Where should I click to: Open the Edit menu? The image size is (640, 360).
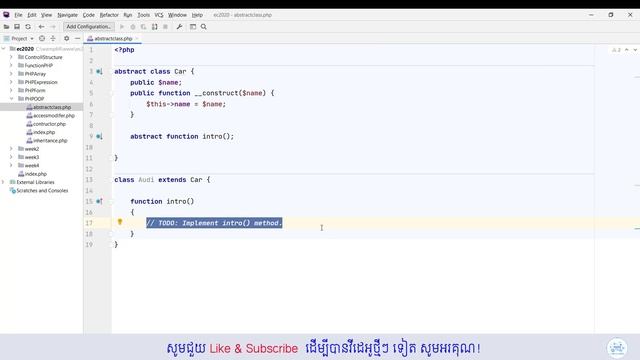pos(32,15)
